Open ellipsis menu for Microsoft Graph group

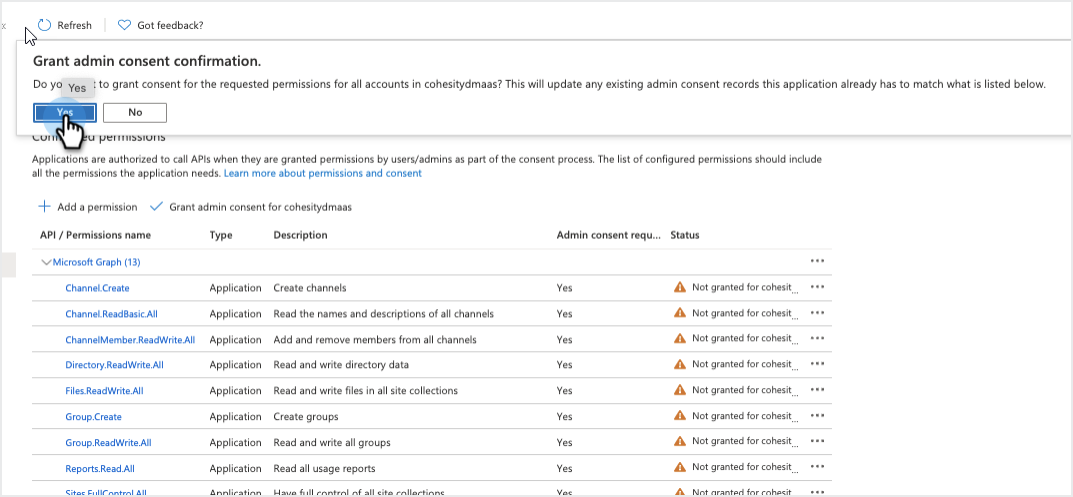[x=817, y=262]
